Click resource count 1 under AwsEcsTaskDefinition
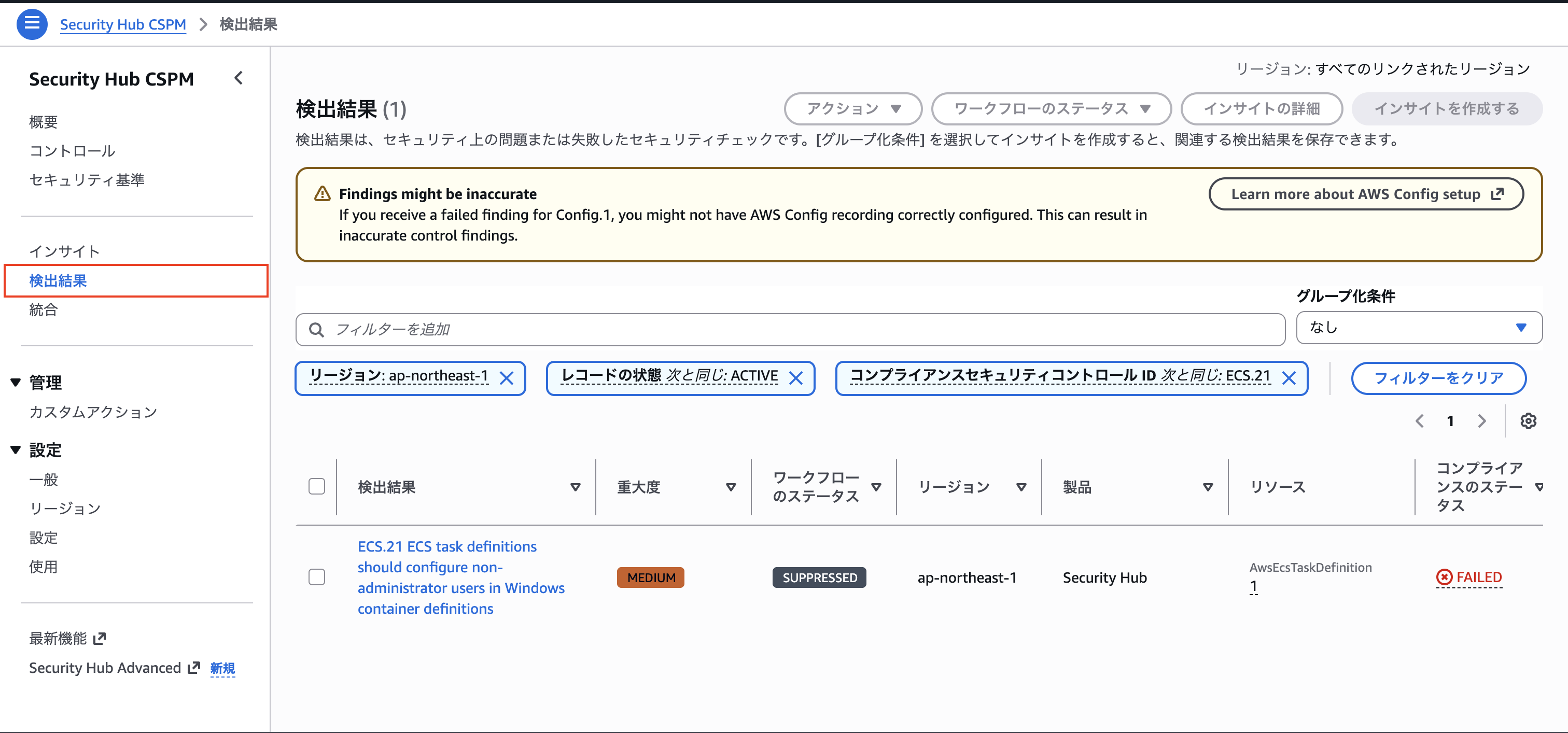Viewport: 1568px width, 733px height. pyautogui.click(x=1253, y=586)
